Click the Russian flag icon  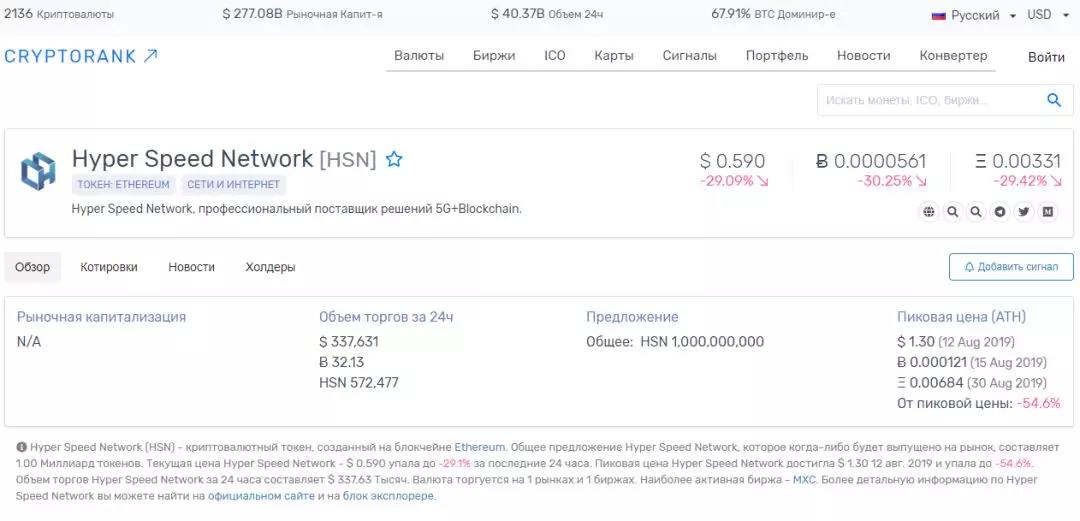938,15
